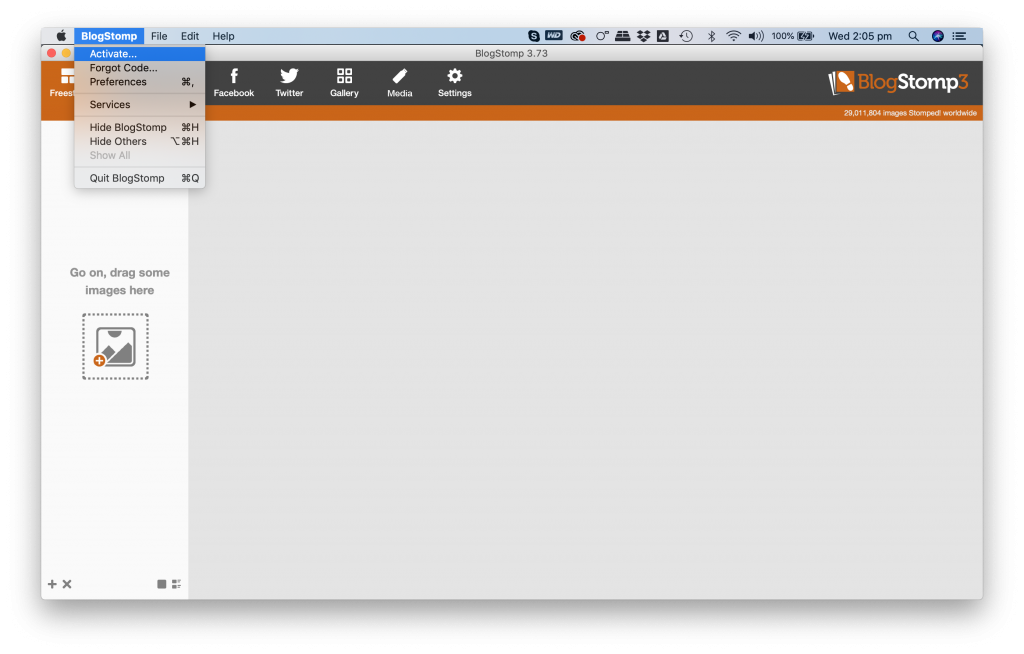Close the open BlogStomp menu bar title
Screen dimensions: 1024x654
(109, 36)
